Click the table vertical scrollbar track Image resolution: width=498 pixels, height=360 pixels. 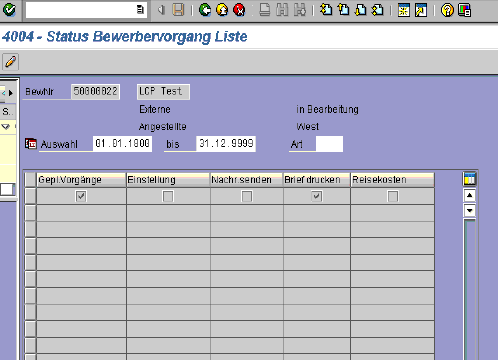point(469,288)
